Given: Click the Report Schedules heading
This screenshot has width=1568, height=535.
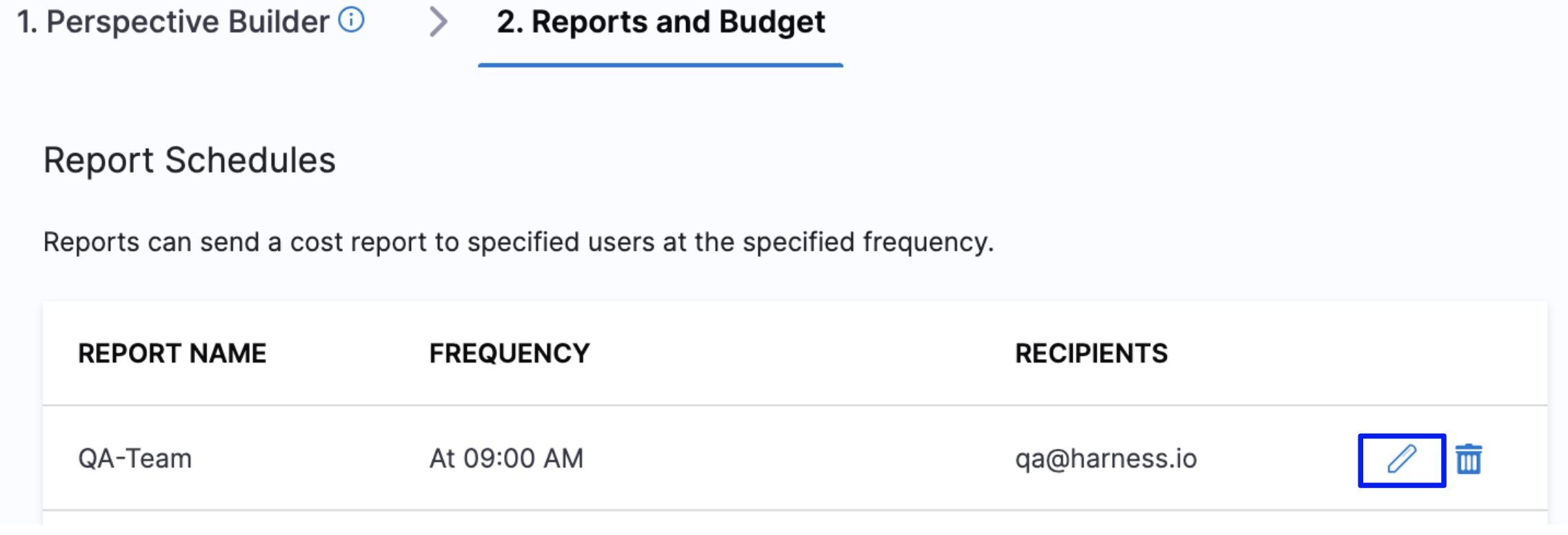Looking at the screenshot, I should click(x=190, y=161).
